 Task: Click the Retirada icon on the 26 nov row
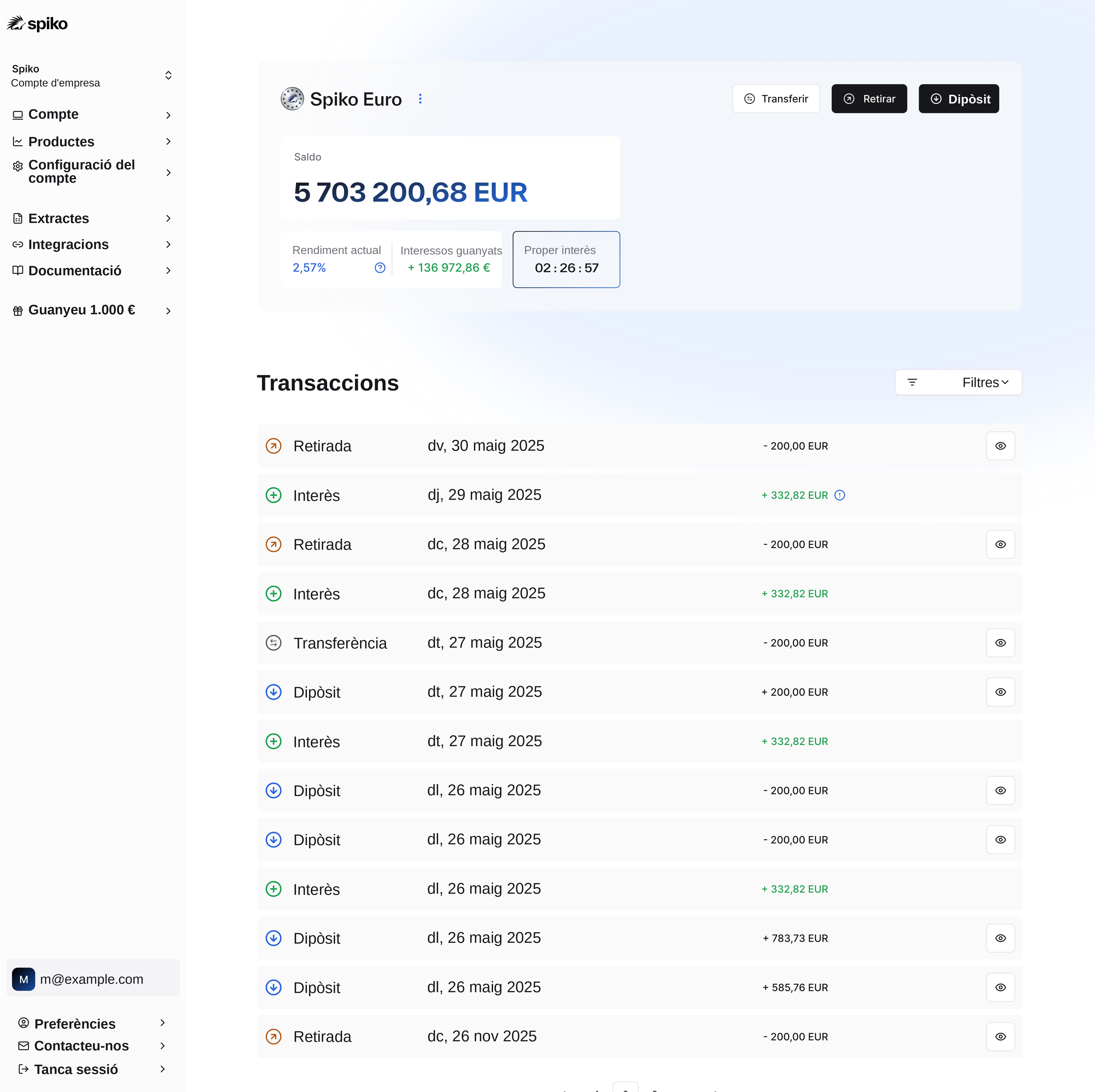coord(274,1037)
